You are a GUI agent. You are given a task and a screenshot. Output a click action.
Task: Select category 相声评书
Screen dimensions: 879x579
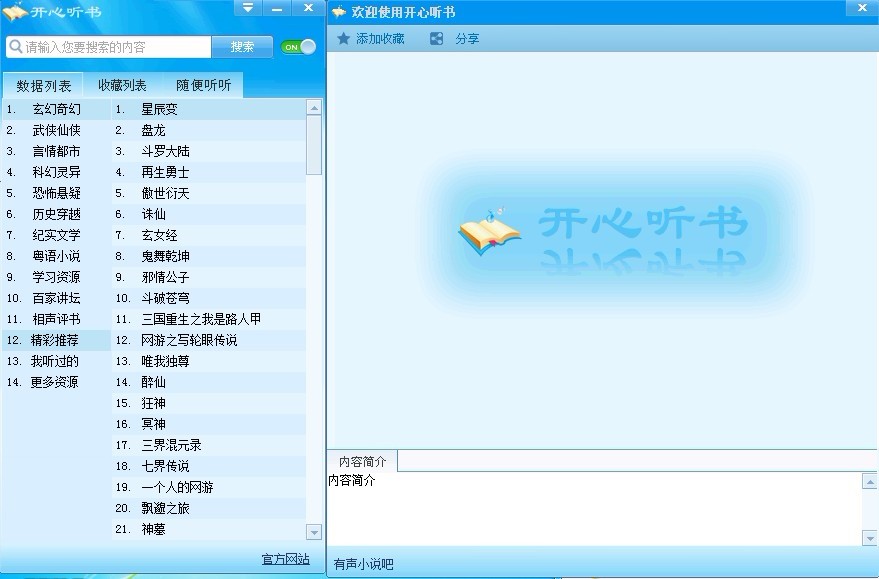(56, 319)
